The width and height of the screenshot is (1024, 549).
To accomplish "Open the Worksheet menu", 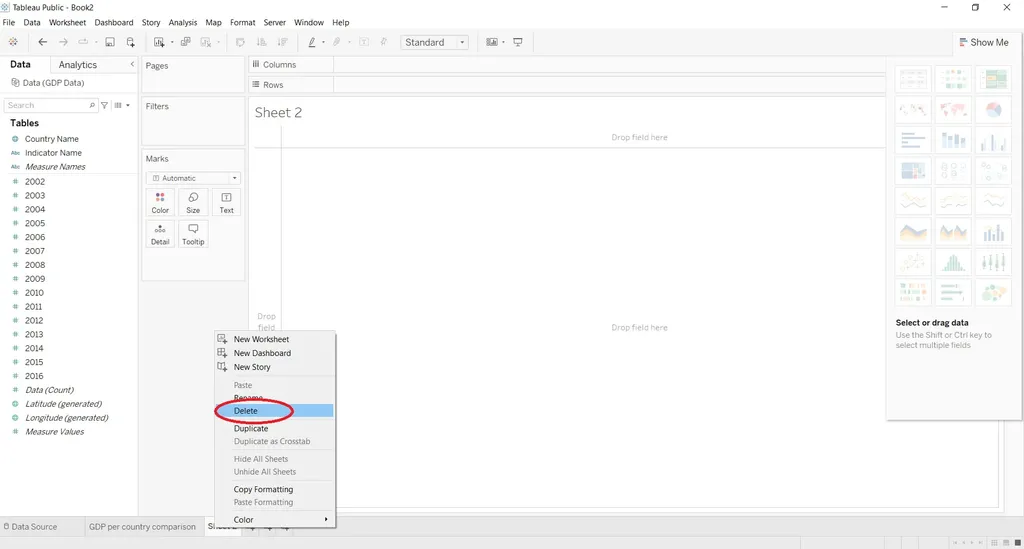I will (68, 22).
